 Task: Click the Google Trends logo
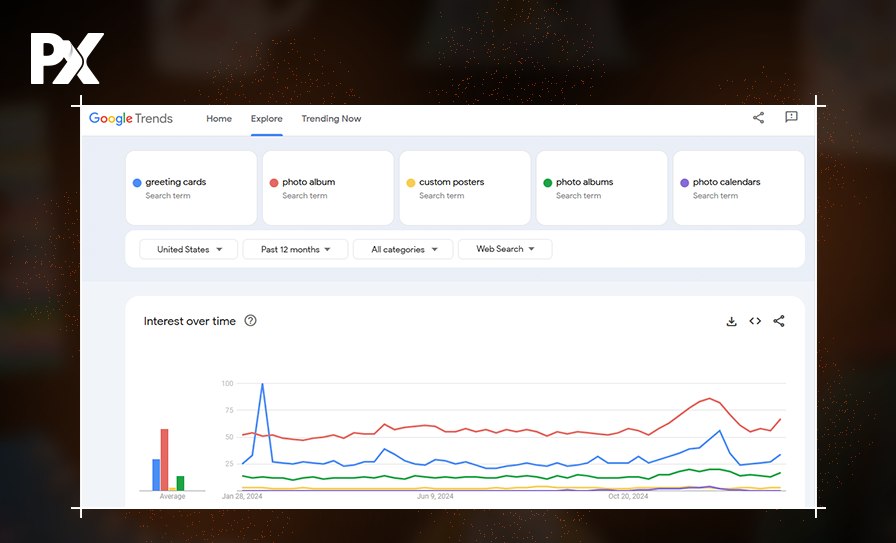coord(131,119)
